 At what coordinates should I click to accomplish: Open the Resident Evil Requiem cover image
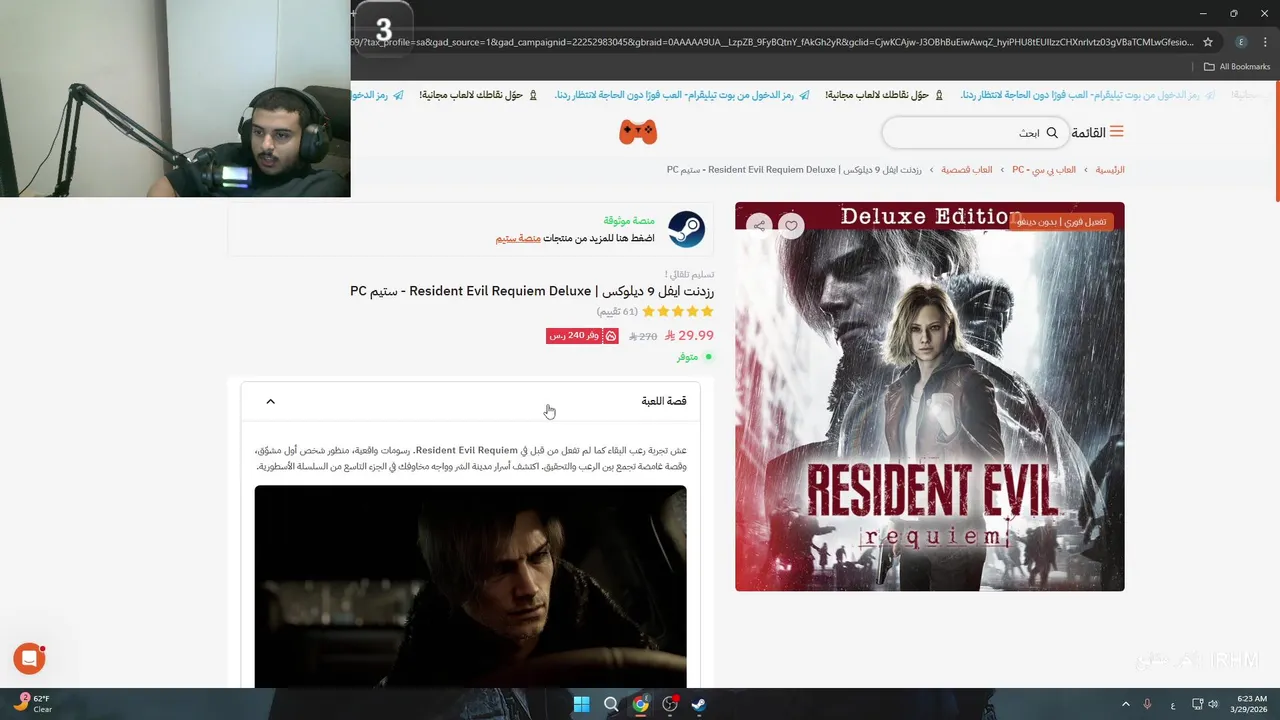coord(930,397)
